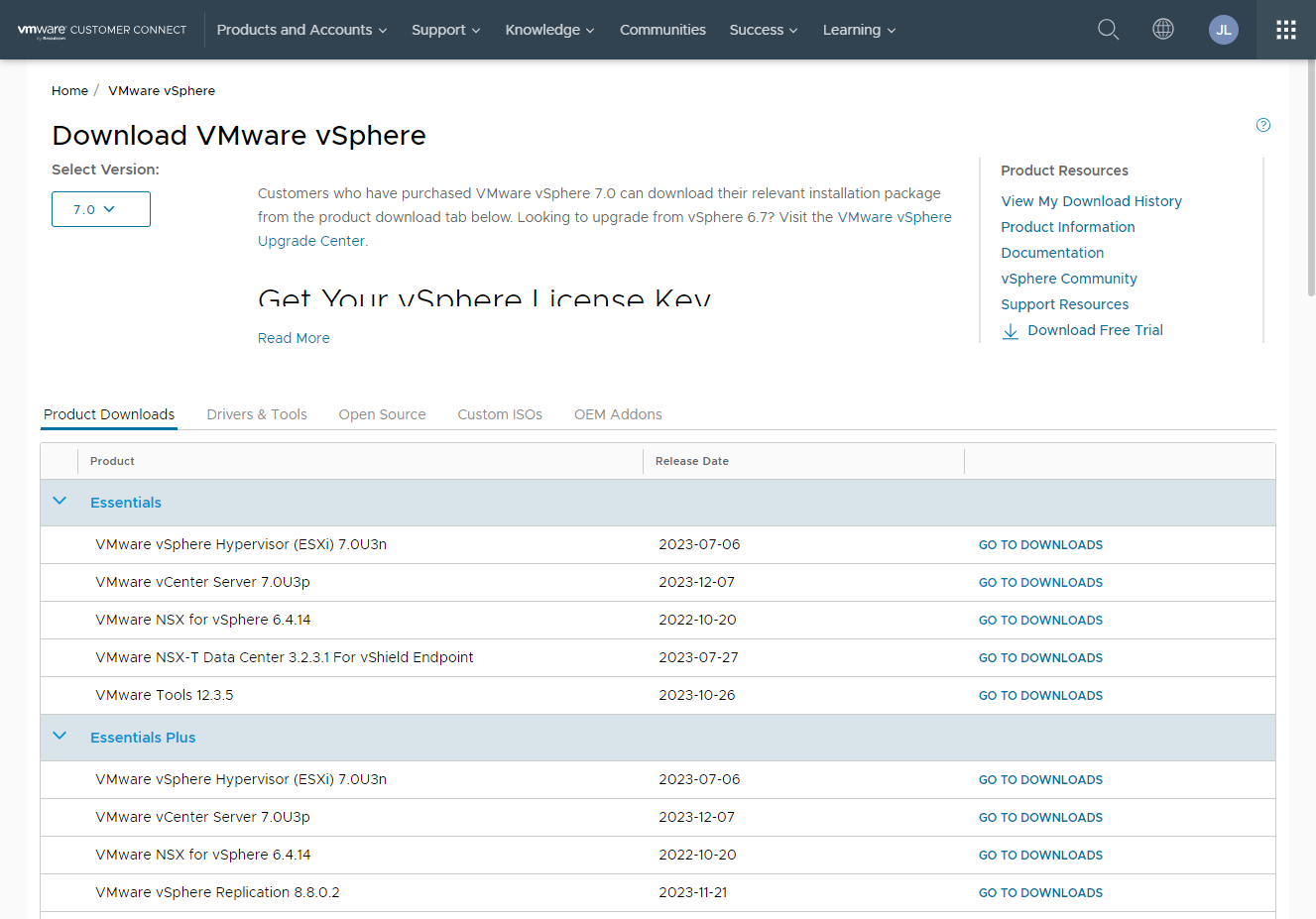The image size is (1316, 919).
Task: Open the apps grid icon
Action: [x=1286, y=30]
